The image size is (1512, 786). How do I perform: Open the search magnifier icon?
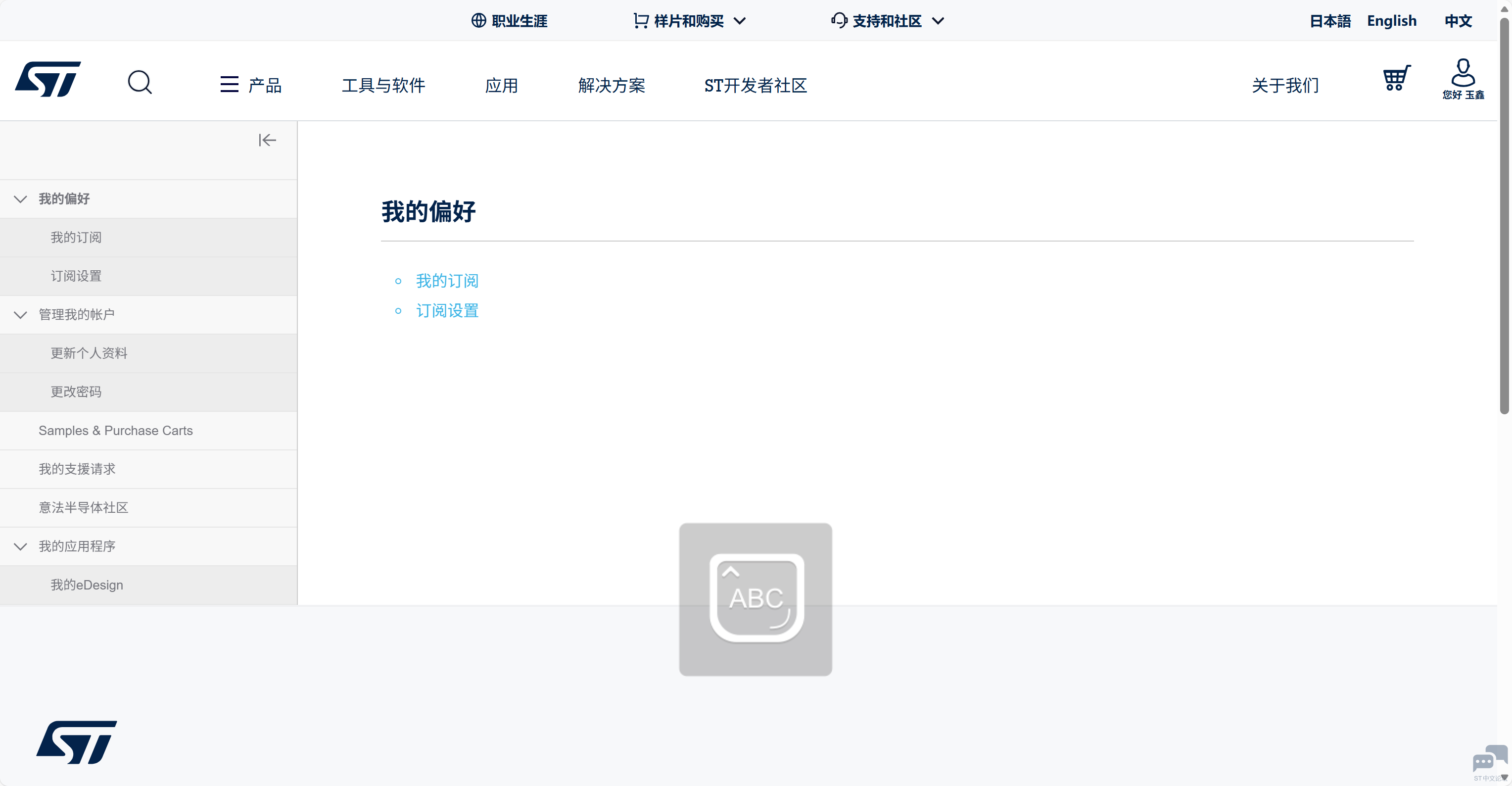[140, 82]
